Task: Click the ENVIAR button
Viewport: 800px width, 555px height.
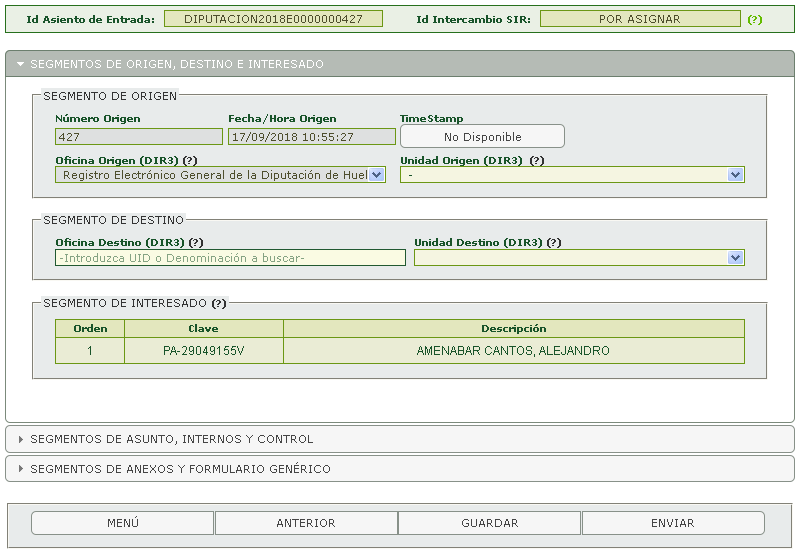Action: (x=673, y=523)
